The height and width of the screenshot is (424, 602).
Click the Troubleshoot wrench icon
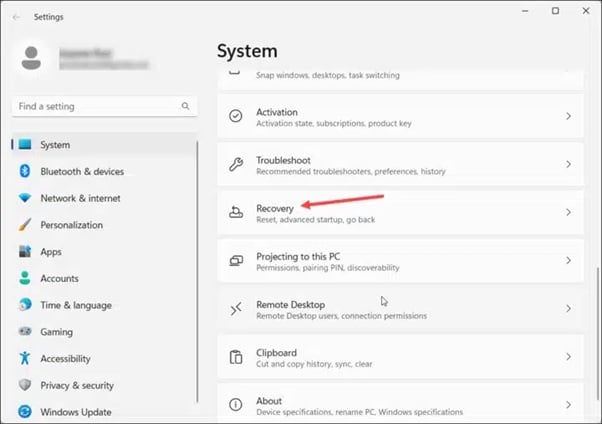(x=236, y=164)
